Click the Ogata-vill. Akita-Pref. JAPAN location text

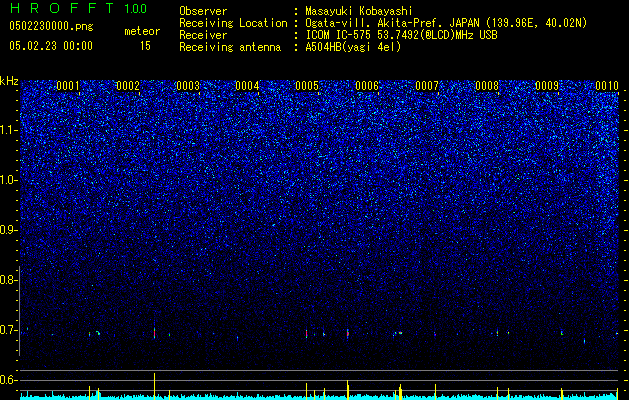[x=446, y=23]
